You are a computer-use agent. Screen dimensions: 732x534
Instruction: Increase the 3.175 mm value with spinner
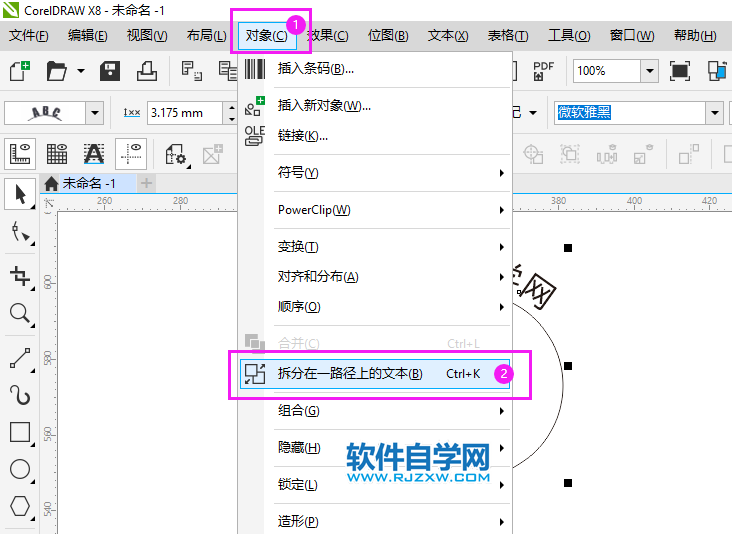pos(232,108)
